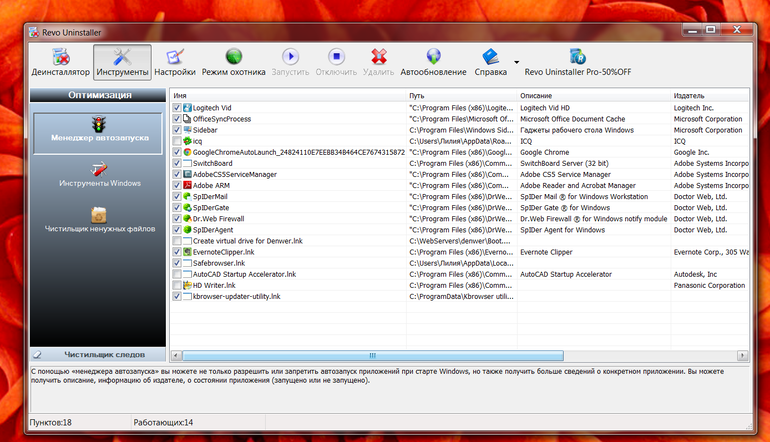Sort list by Имя column header
Image resolution: width=770 pixels, height=442 pixels.
tap(288, 95)
